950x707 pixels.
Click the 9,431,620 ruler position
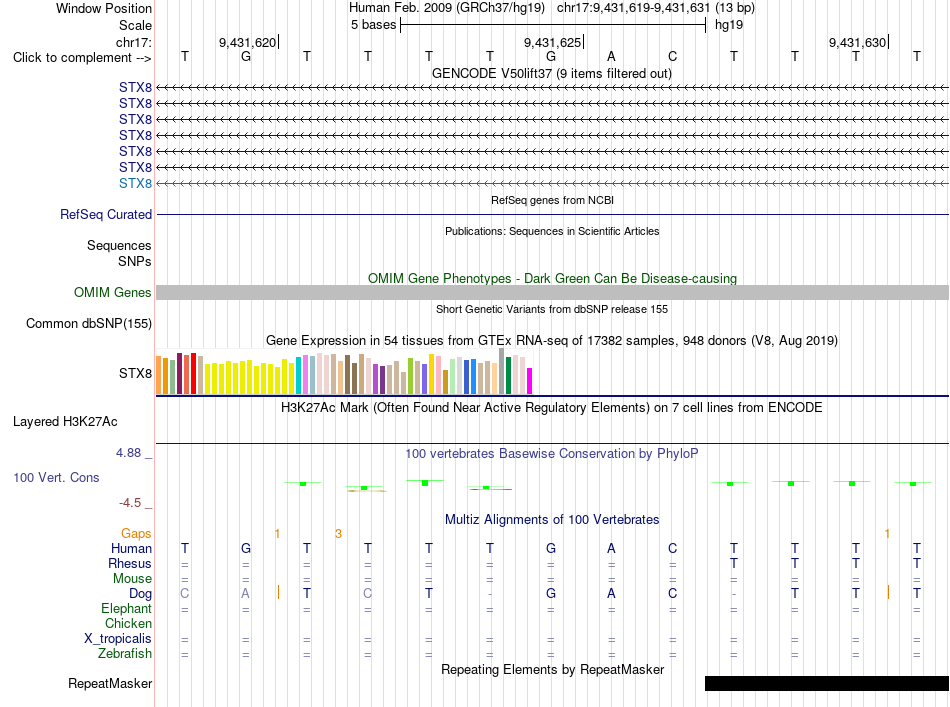point(247,42)
